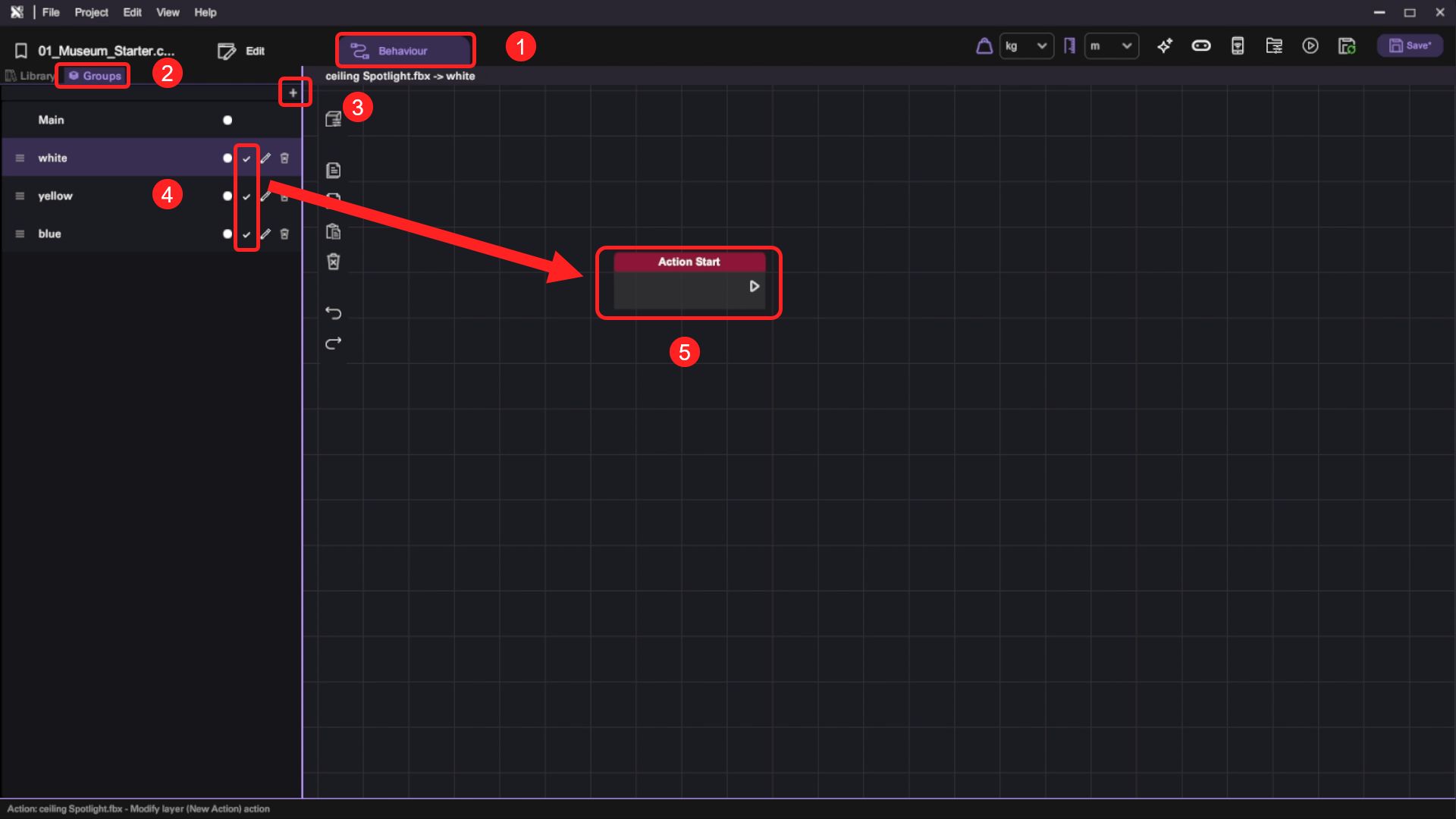Click the play preview toolbar icon
This screenshot has width=1456, height=819.
[1310, 46]
